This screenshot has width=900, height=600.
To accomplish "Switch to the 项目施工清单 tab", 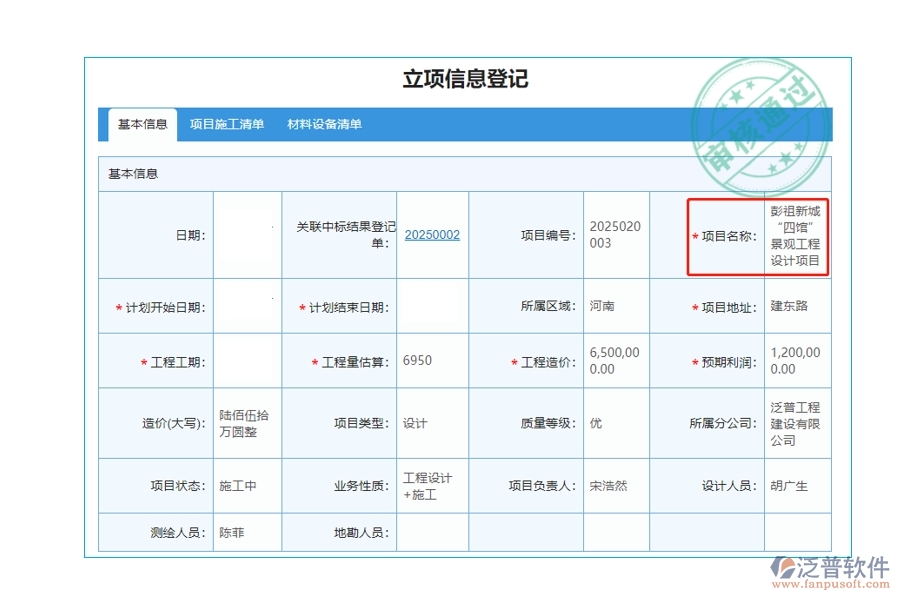I will (x=226, y=124).
